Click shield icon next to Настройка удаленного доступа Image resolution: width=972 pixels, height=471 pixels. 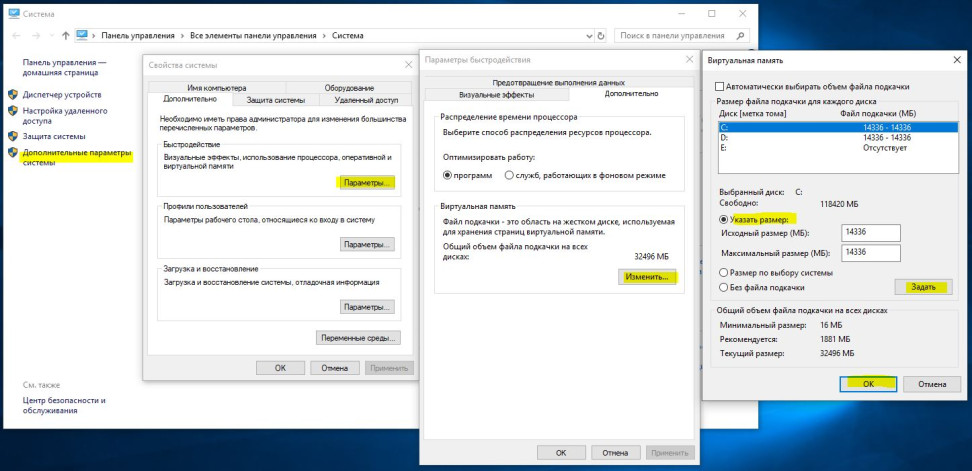pos(12,111)
